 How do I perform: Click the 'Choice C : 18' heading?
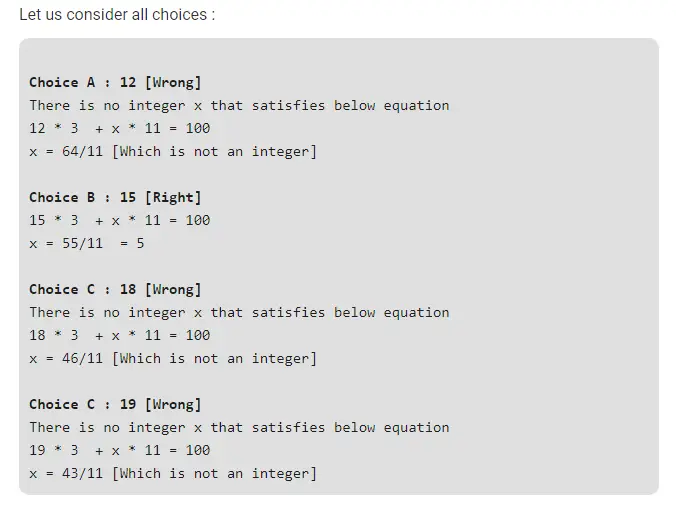coord(83,289)
